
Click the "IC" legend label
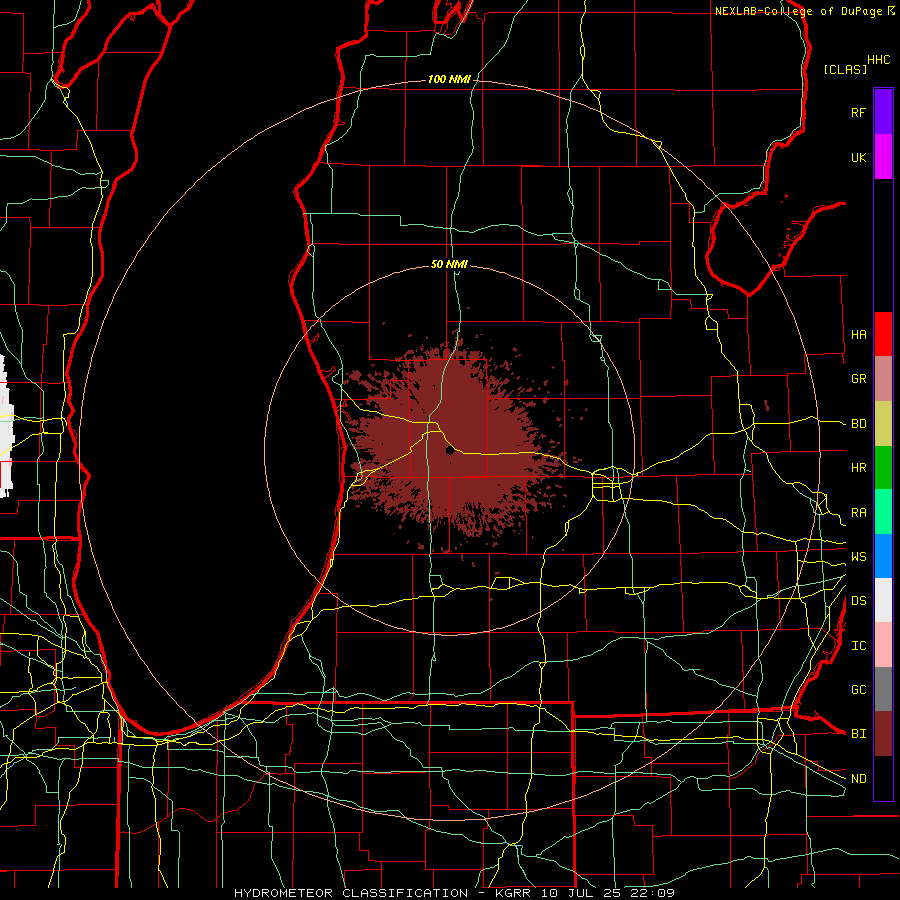(858, 646)
